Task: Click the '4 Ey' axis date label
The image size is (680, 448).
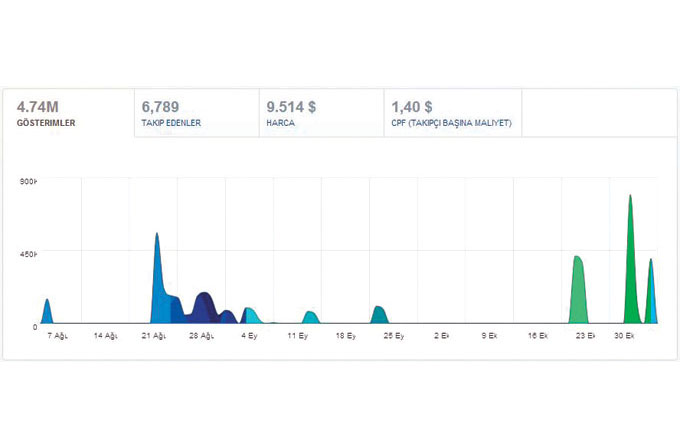Action: tap(249, 336)
